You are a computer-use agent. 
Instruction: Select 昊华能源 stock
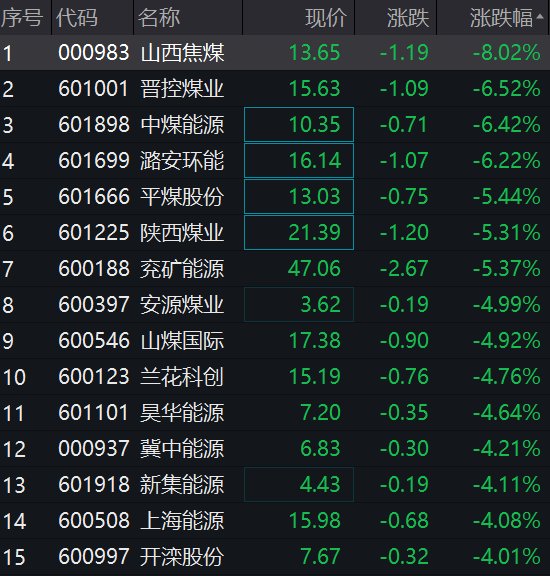(182, 413)
